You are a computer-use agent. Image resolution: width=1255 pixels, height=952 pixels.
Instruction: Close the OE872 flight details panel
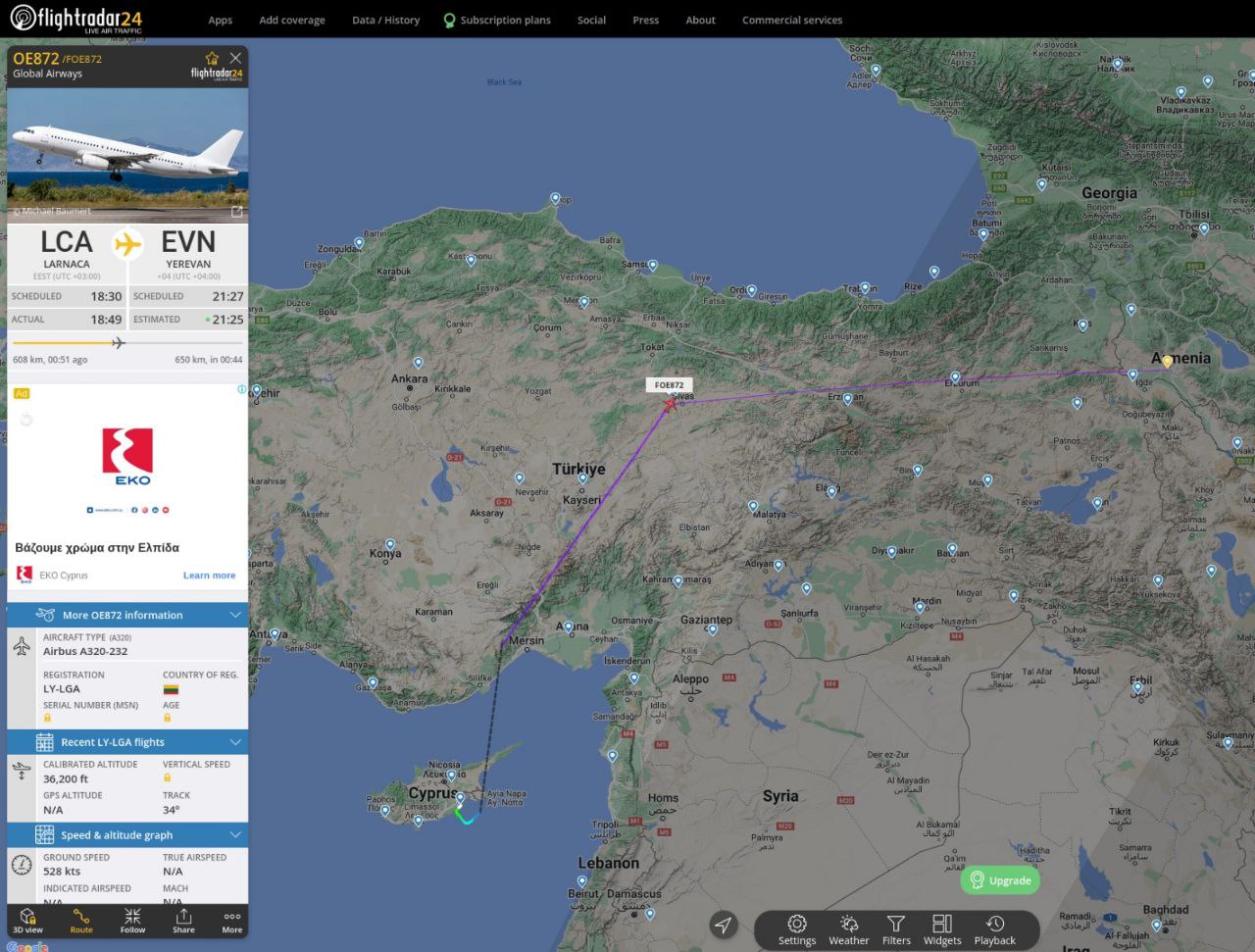coord(235,59)
